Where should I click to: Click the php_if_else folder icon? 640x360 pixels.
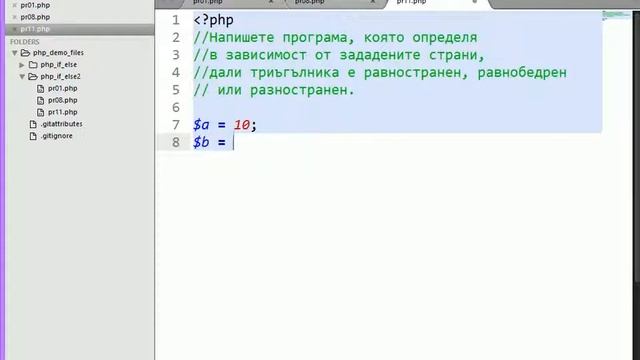point(33,64)
